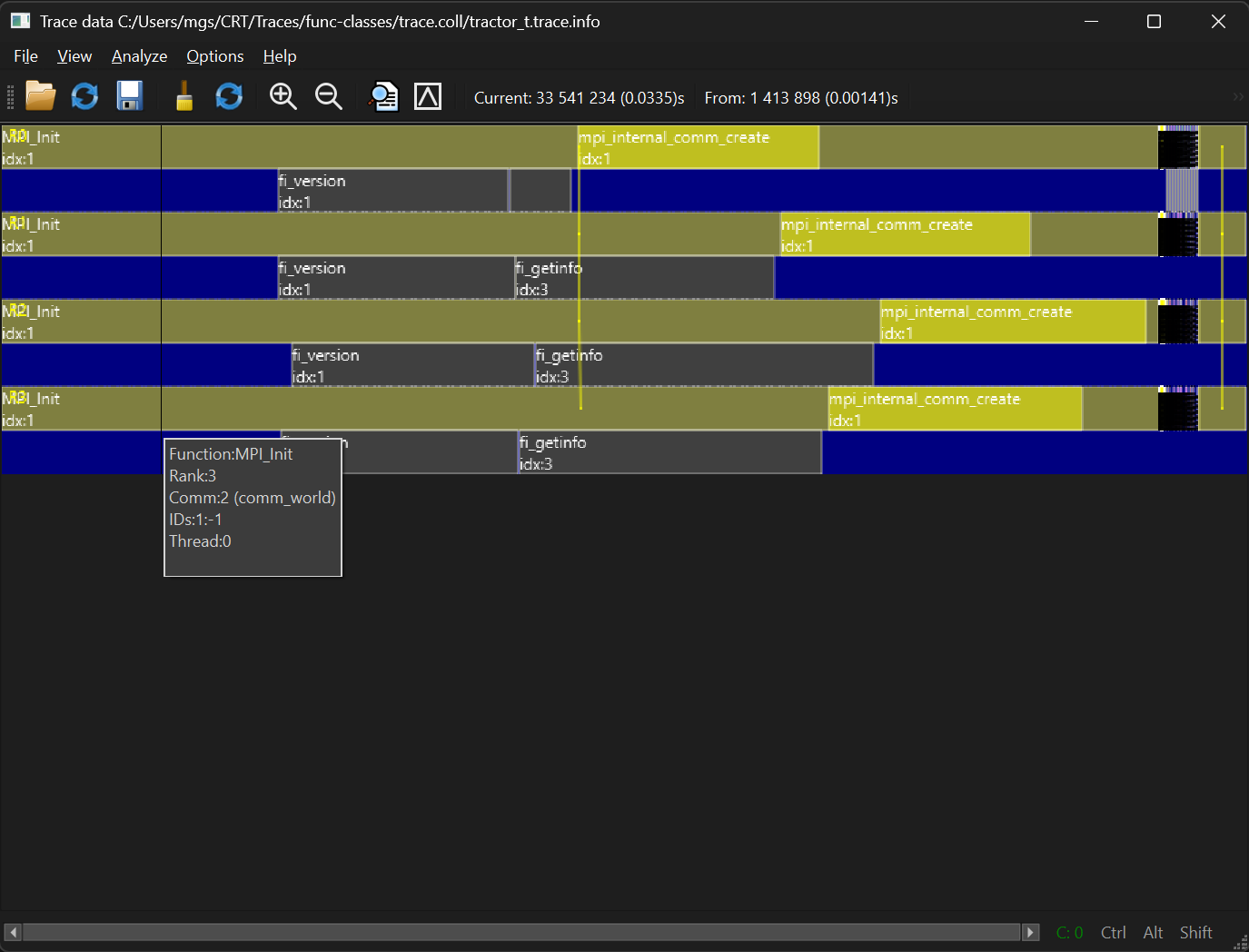Click the first blue reload arrows icon
The width and height of the screenshot is (1249, 952).
click(85, 95)
